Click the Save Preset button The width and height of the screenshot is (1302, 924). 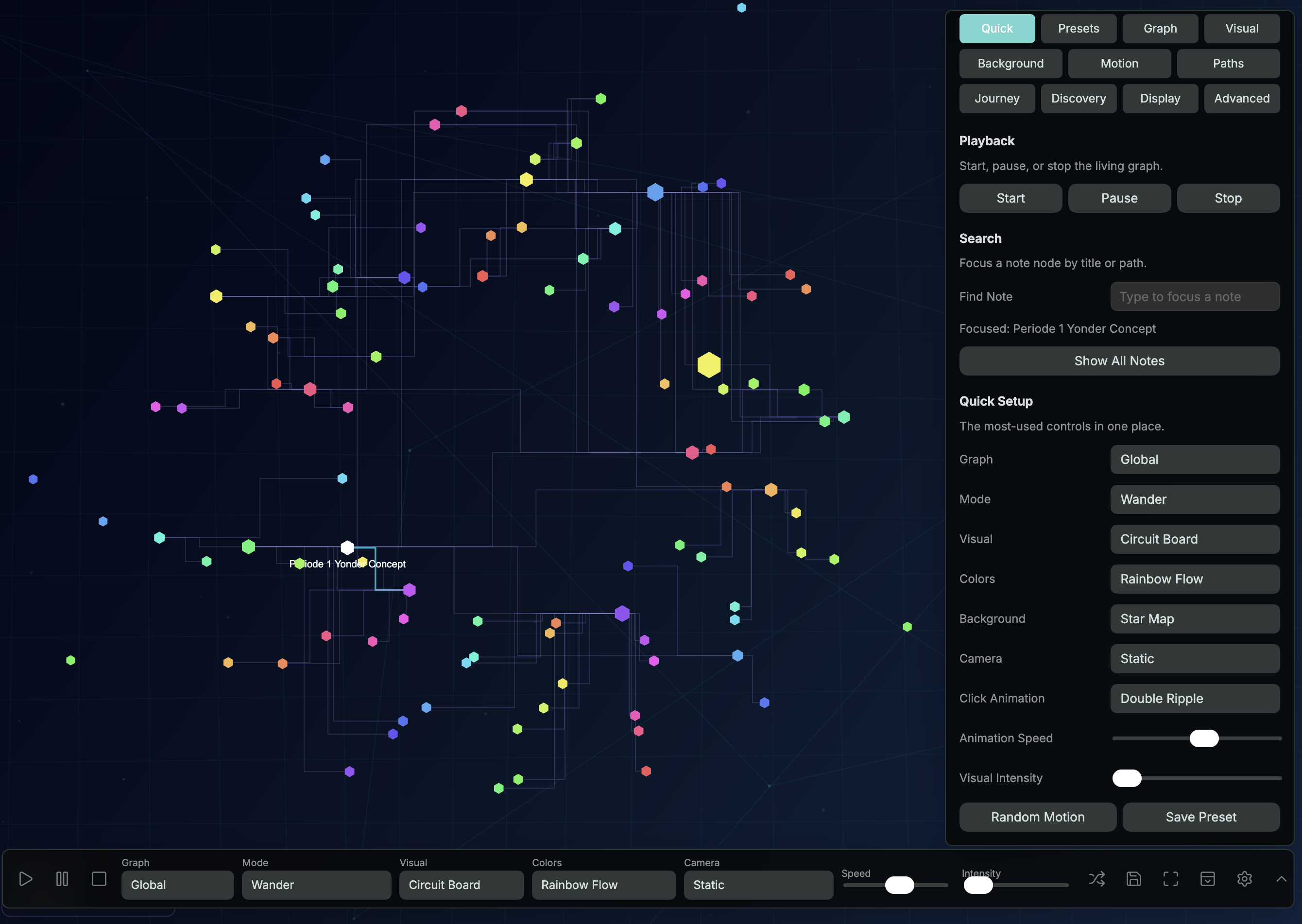click(x=1201, y=817)
